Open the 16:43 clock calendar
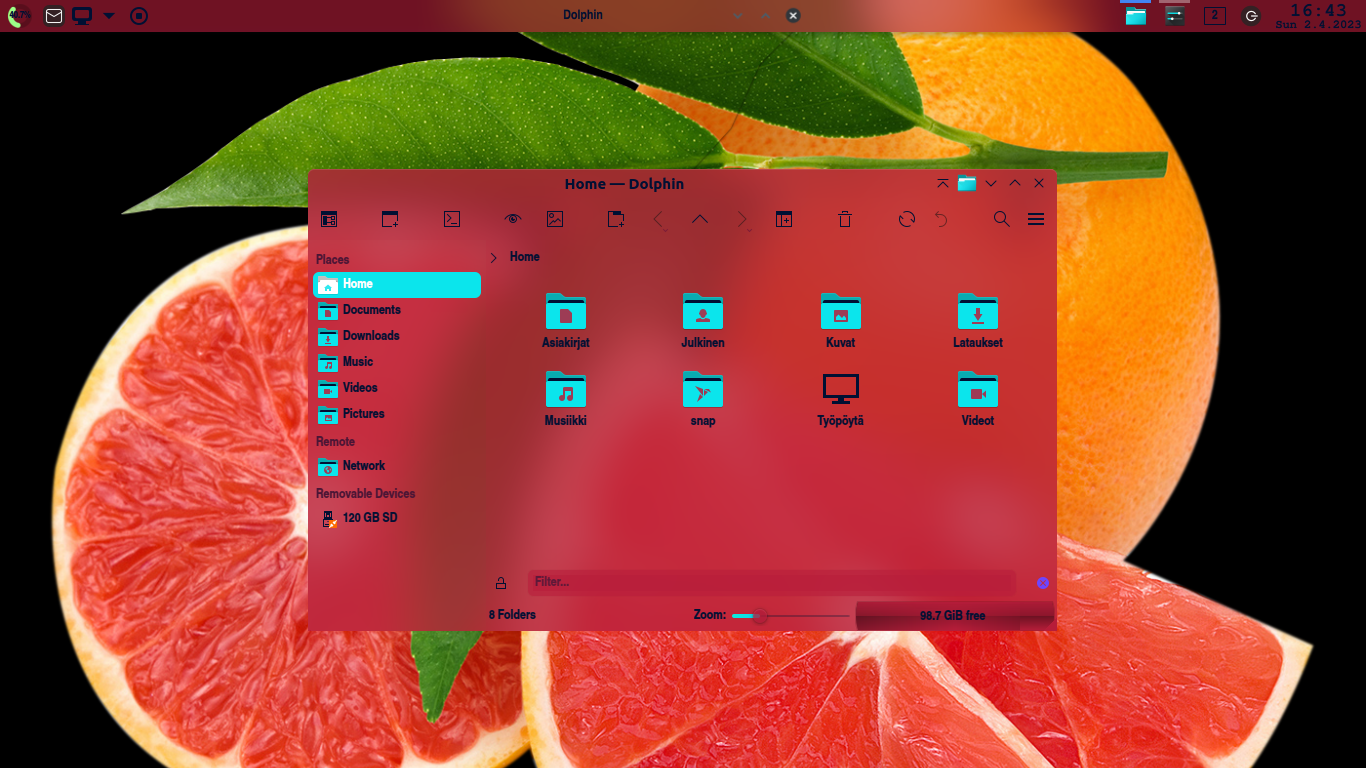 [1318, 16]
